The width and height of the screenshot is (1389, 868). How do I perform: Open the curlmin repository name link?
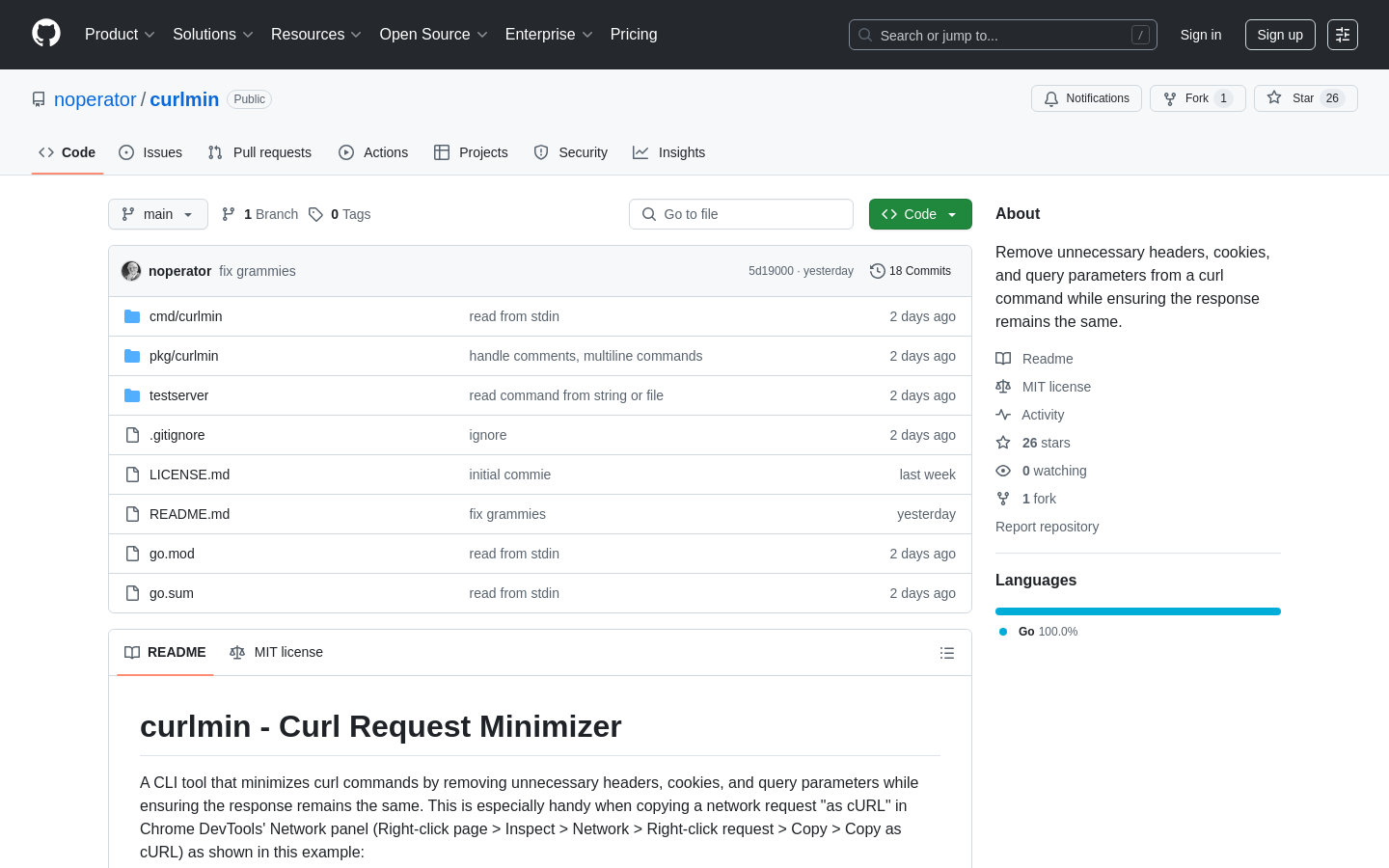pyautogui.click(x=184, y=99)
